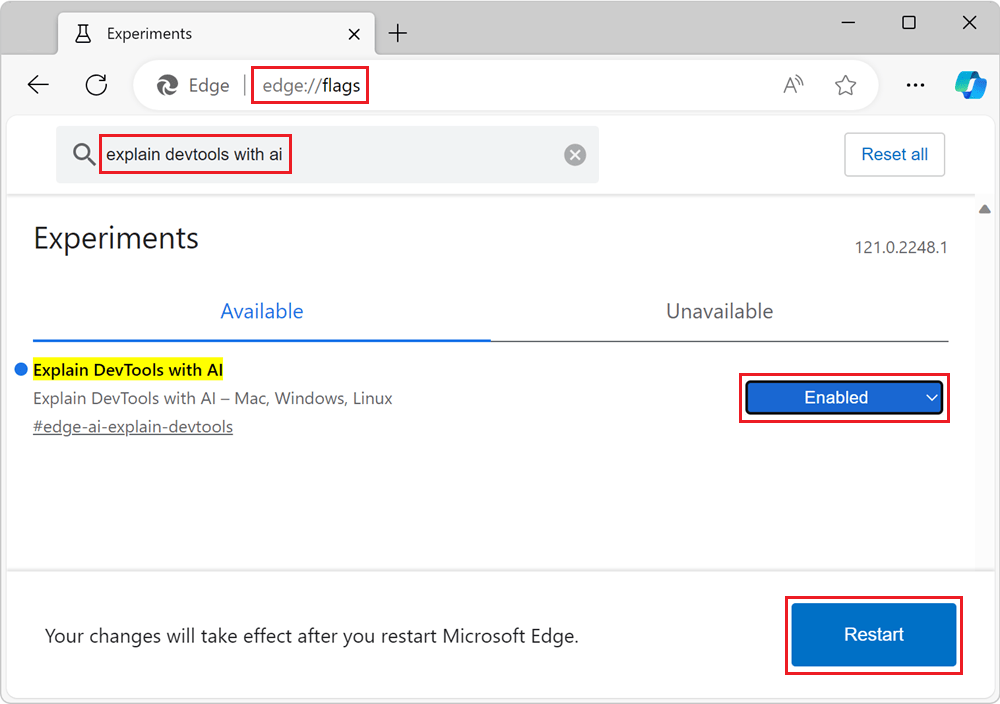
Task: Click the Reset all button
Action: (894, 154)
